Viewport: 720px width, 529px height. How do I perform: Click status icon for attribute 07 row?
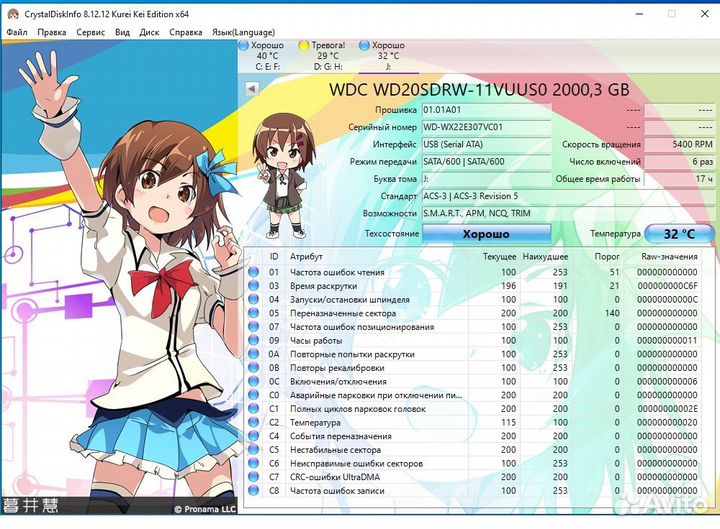[253, 326]
